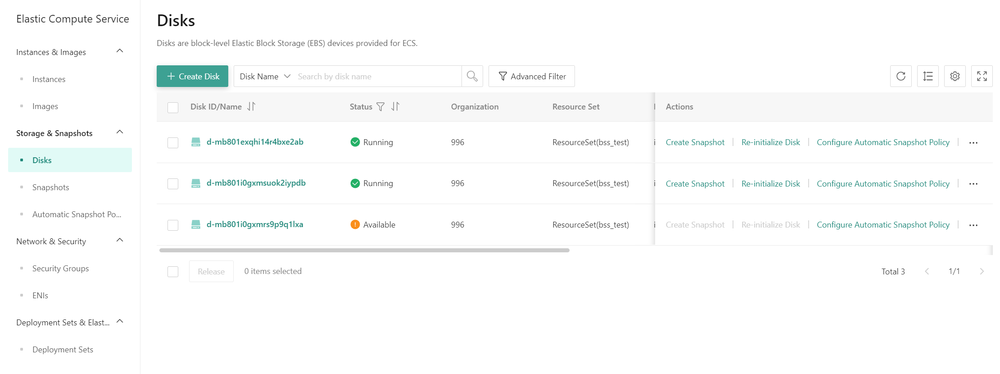The height and width of the screenshot is (374, 1000).
Task: Configure Automatic Snapshot Policy for d-mb801exqhi14r4bxe2ab
Action: point(883,142)
